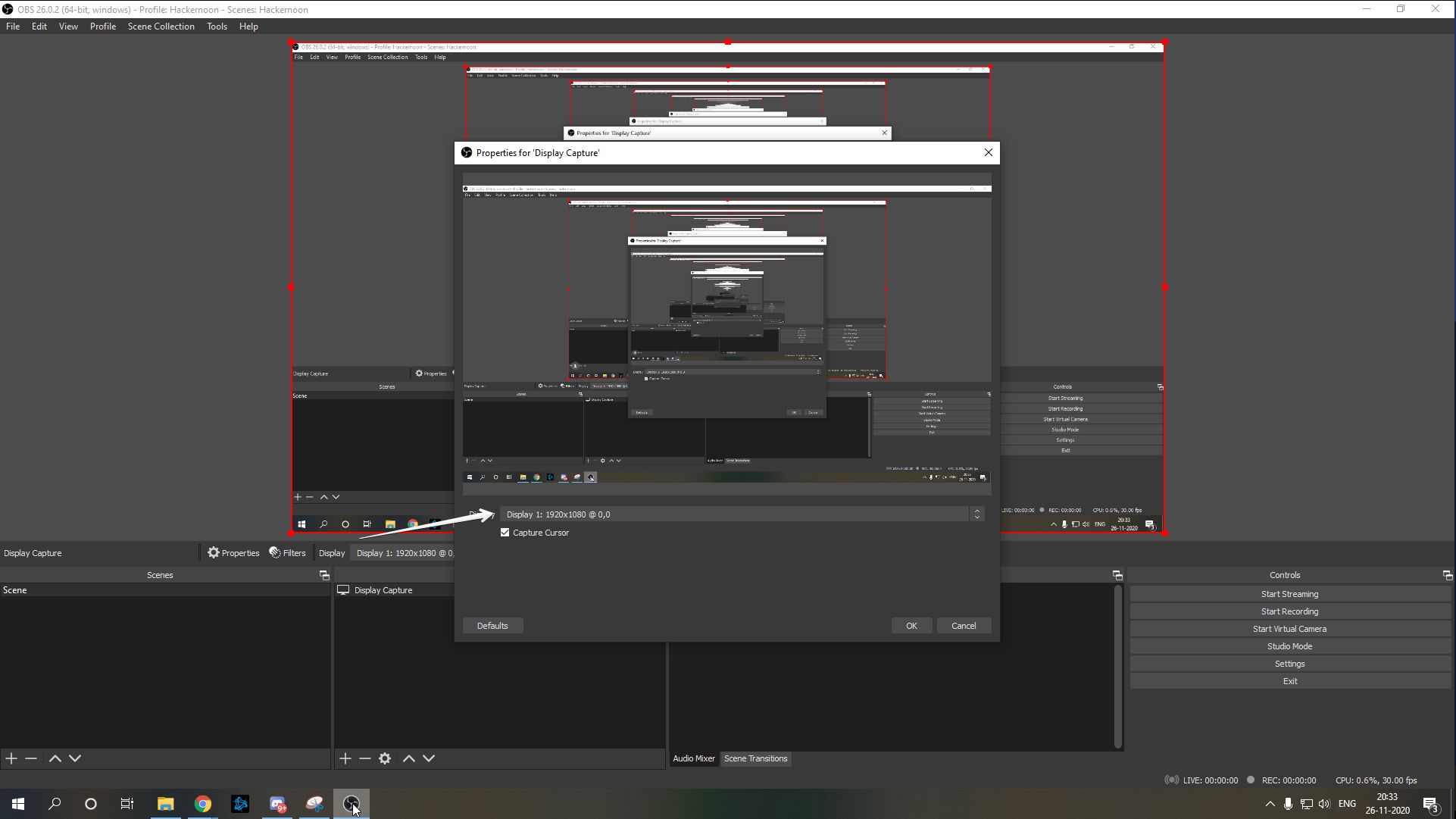Image resolution: width=1456 pixels, height=819 pixels.
Task: Add a new scene with plus icon
Action: pos(11,758)
